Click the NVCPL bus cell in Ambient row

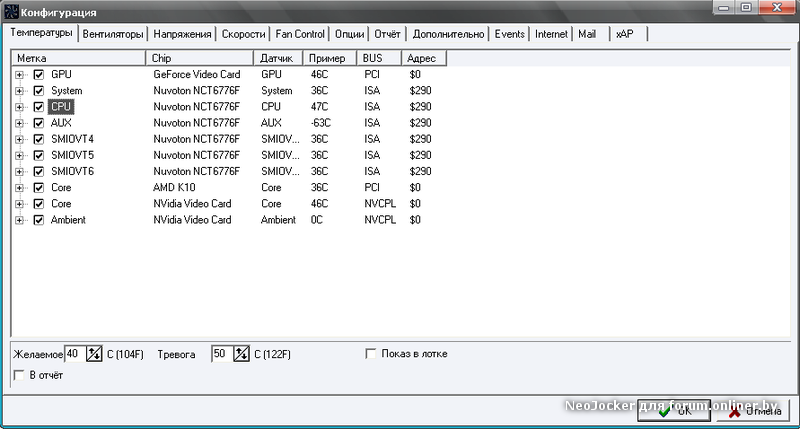coord(380,220)
